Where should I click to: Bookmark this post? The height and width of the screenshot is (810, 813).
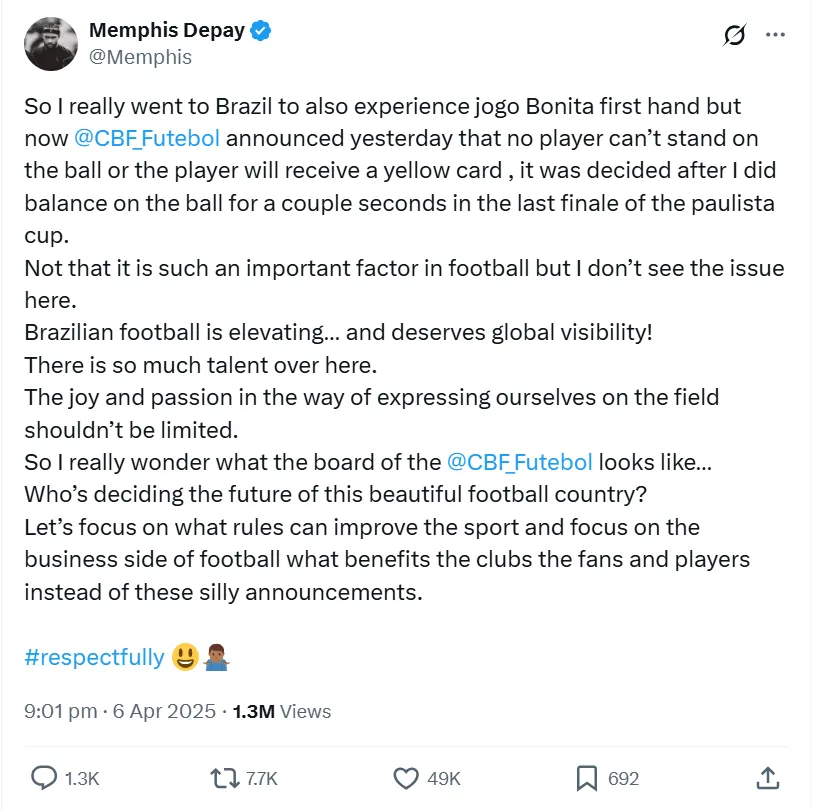coord(587,778)
